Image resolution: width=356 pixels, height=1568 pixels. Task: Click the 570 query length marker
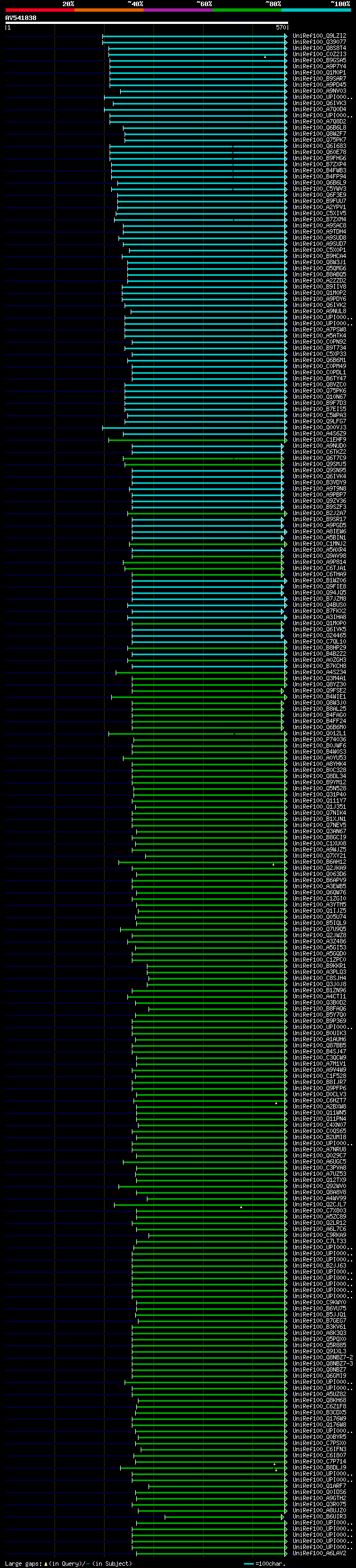coord(280,27)
